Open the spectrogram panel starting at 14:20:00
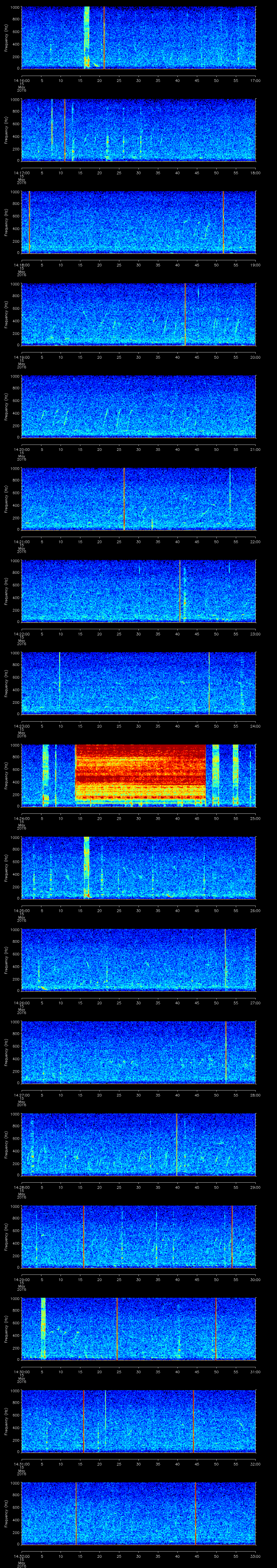 tap(138, 407)
